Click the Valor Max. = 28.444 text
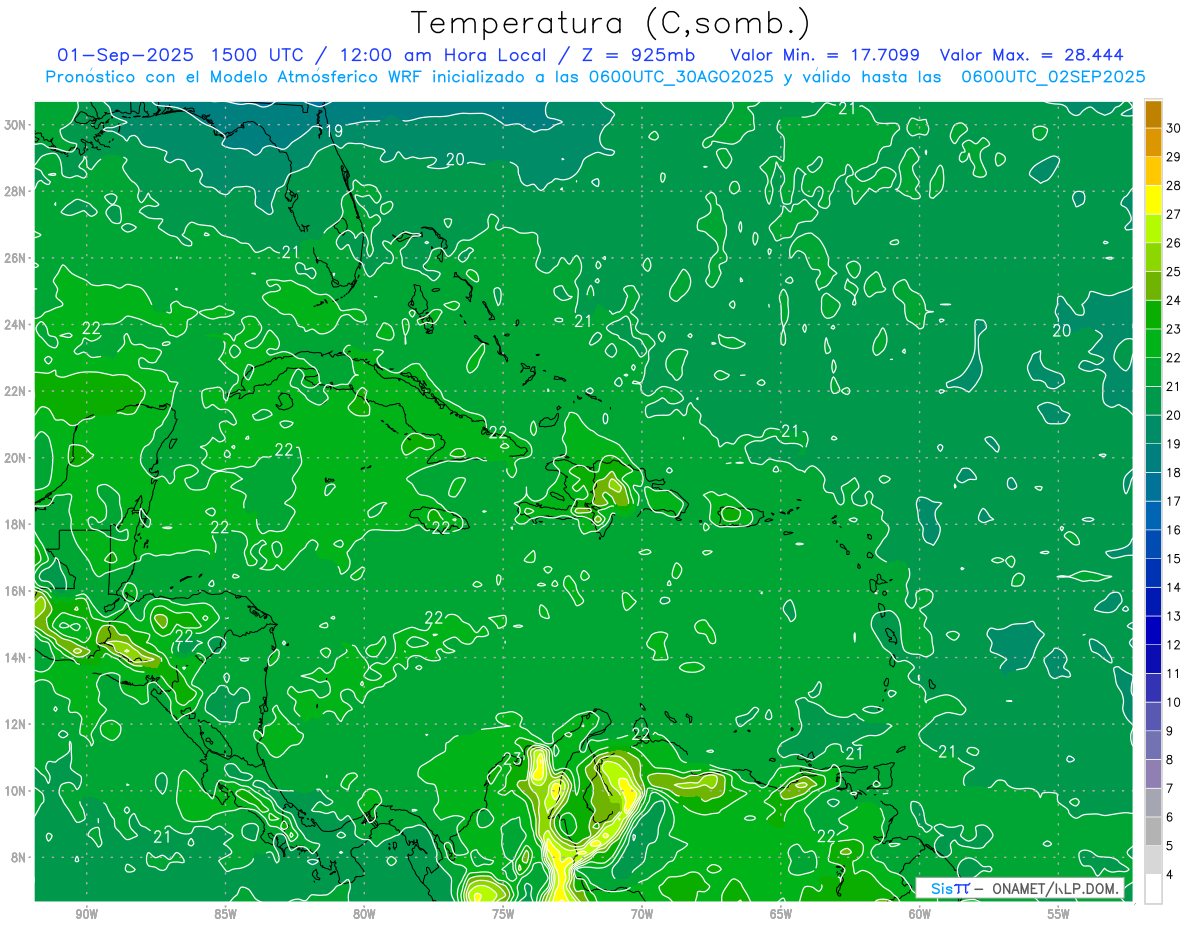The height and width of the screenshot is (927, 1200). (1032, 55)
